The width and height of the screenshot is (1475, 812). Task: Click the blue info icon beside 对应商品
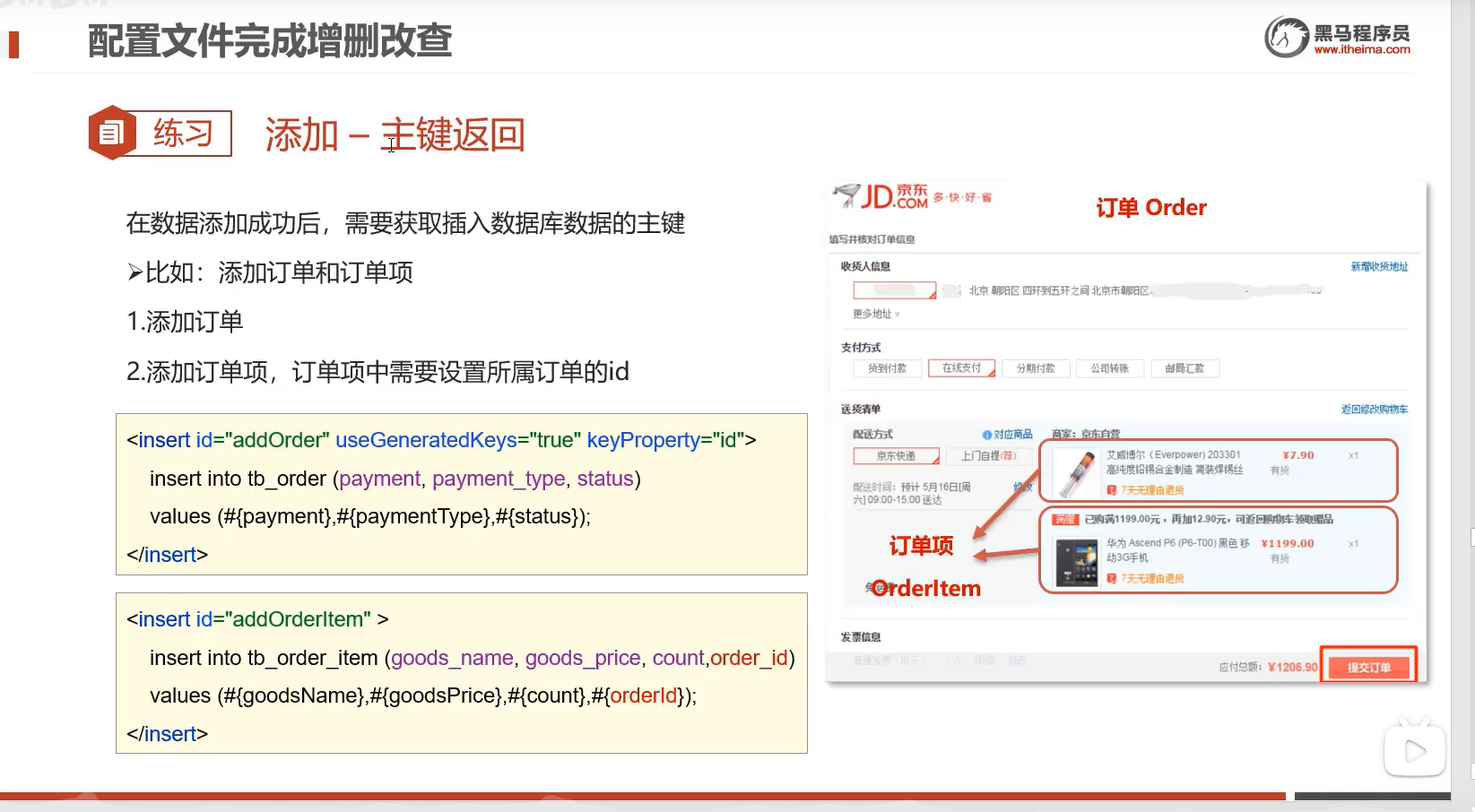click(987, 435)
